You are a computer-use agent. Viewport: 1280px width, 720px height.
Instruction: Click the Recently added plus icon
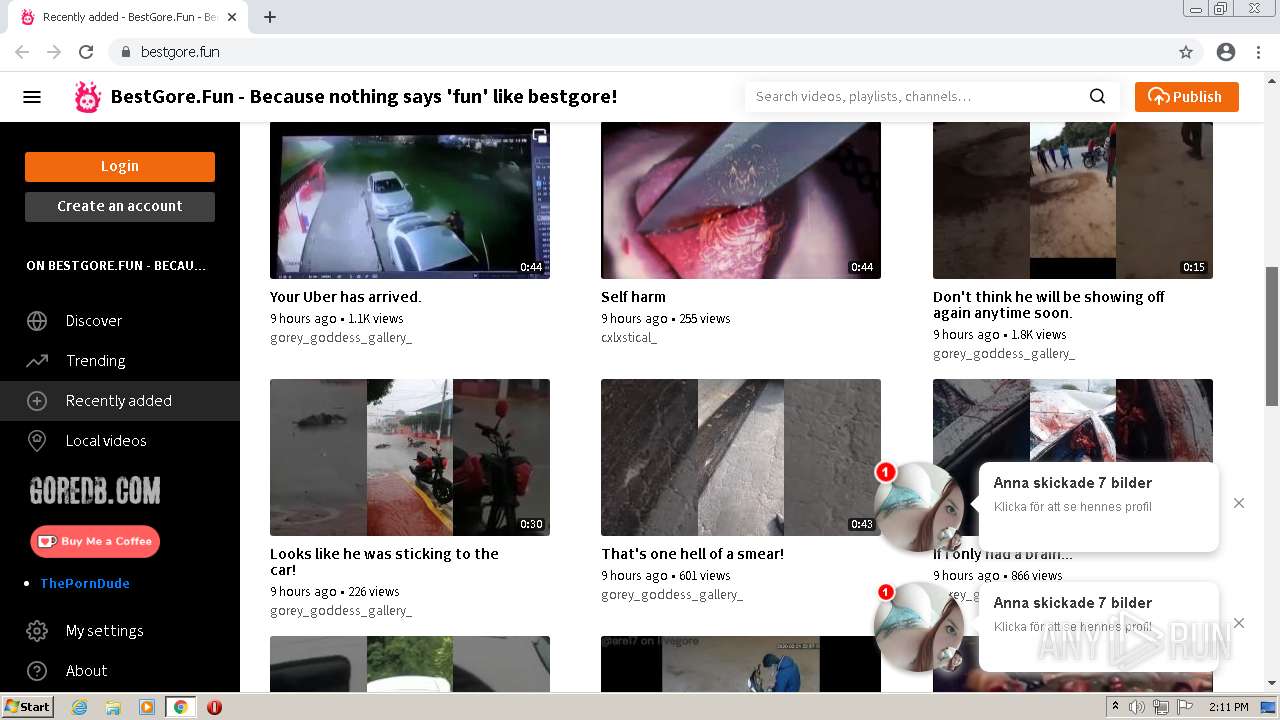37,401
